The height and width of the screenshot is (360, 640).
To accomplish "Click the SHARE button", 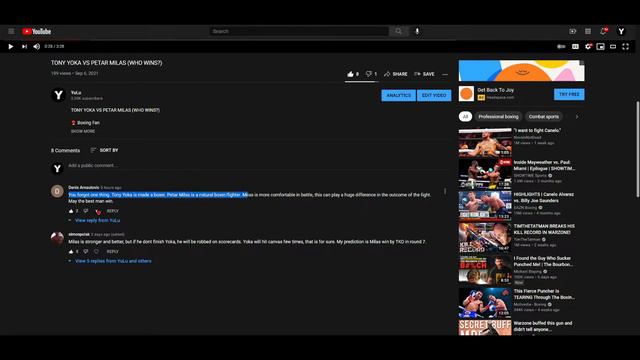I will pos(396,74).
